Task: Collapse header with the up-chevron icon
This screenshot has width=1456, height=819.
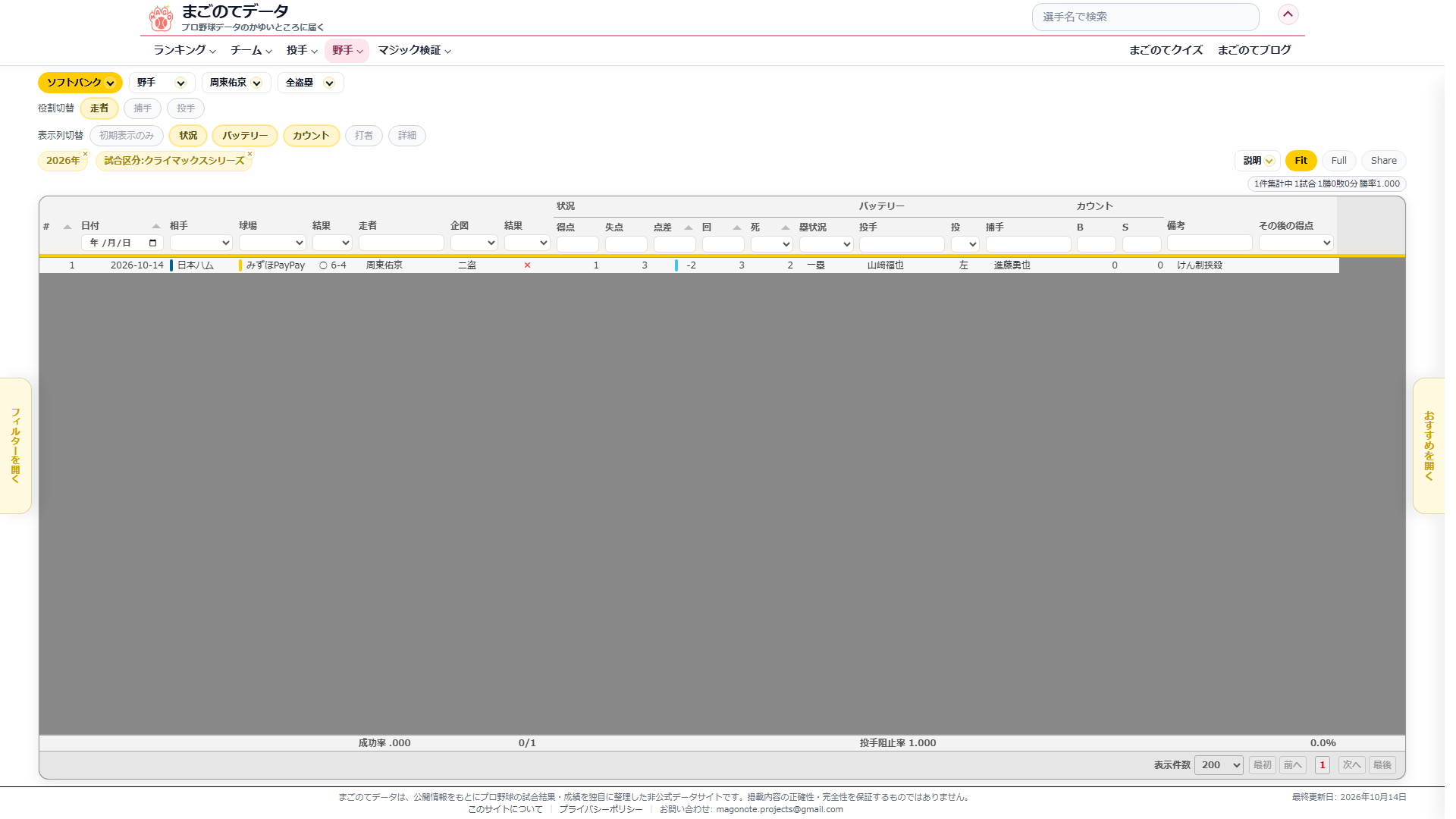Action: point(1288,14)
